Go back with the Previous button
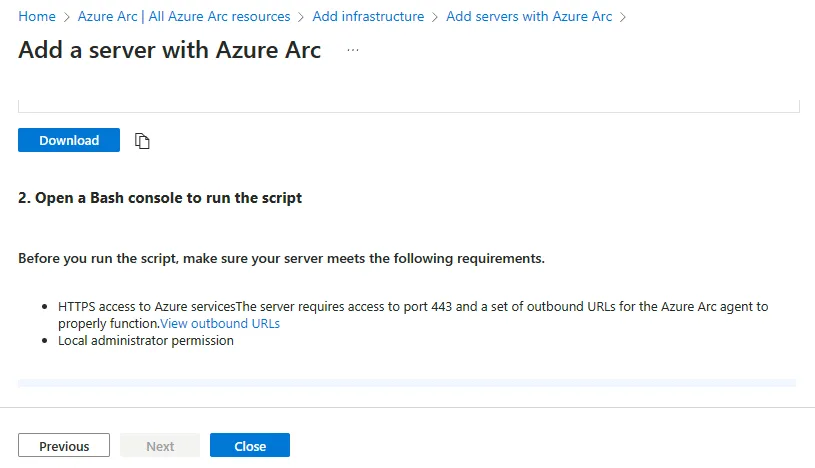Image resolution: width=815 pixels, height=468 pixels. [64, 446]
